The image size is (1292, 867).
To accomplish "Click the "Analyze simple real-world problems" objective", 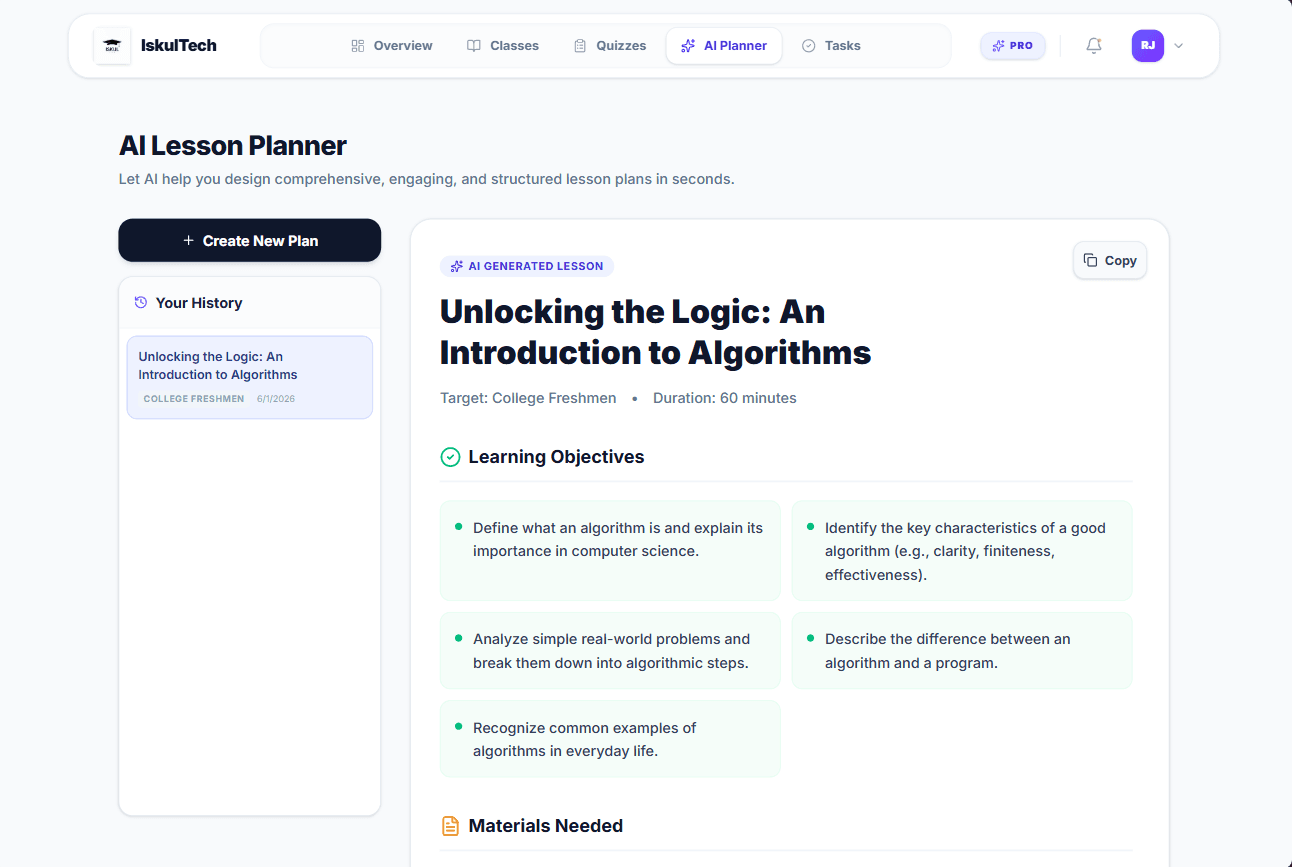I will click(x=610, y=651).
